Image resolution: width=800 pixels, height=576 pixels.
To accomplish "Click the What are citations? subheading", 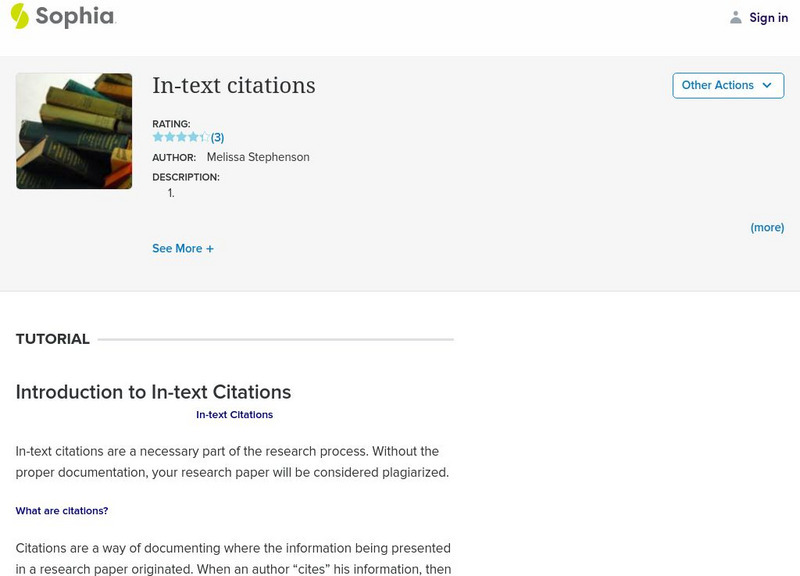I will pos(62,510).
